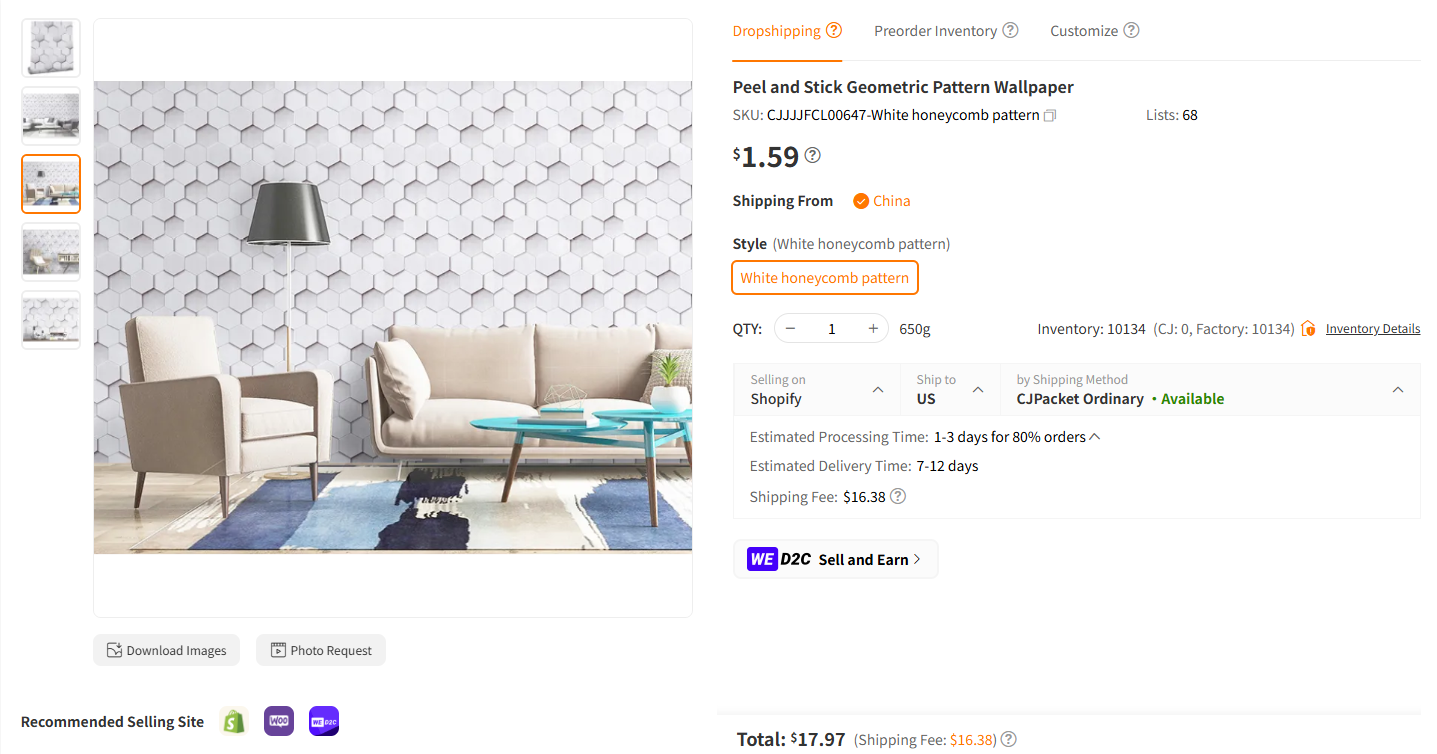This screenshot has height=754, width=1437.
Task: Increase quantity with the plus button
Action: 873,329
